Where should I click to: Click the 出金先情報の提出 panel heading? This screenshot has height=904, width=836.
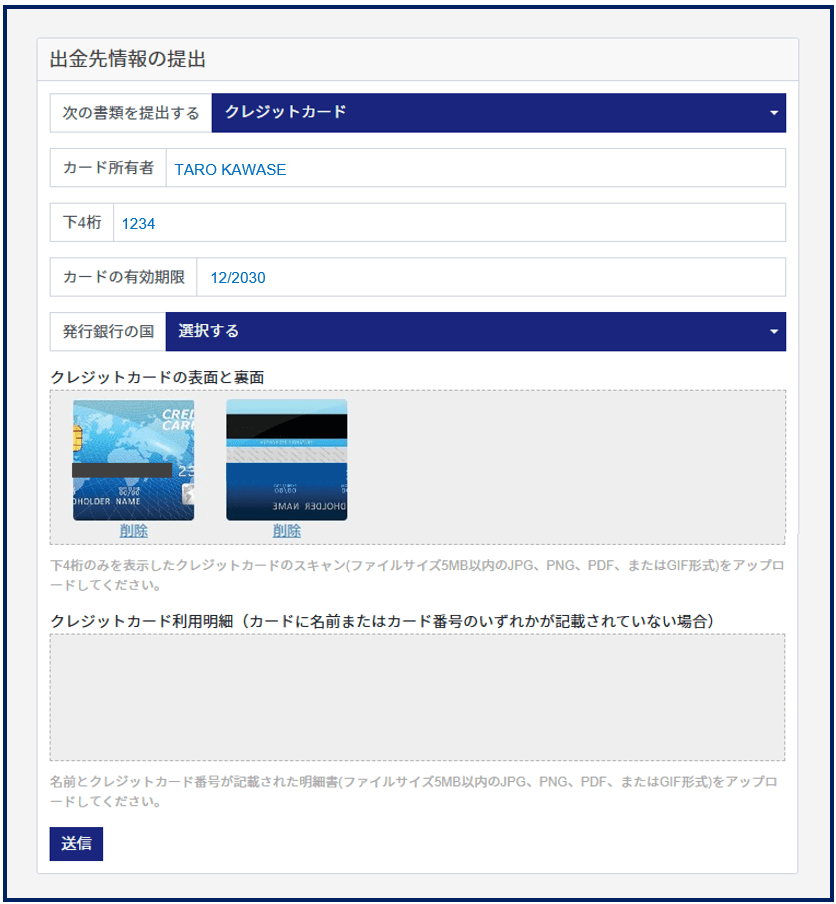[128, 59]
